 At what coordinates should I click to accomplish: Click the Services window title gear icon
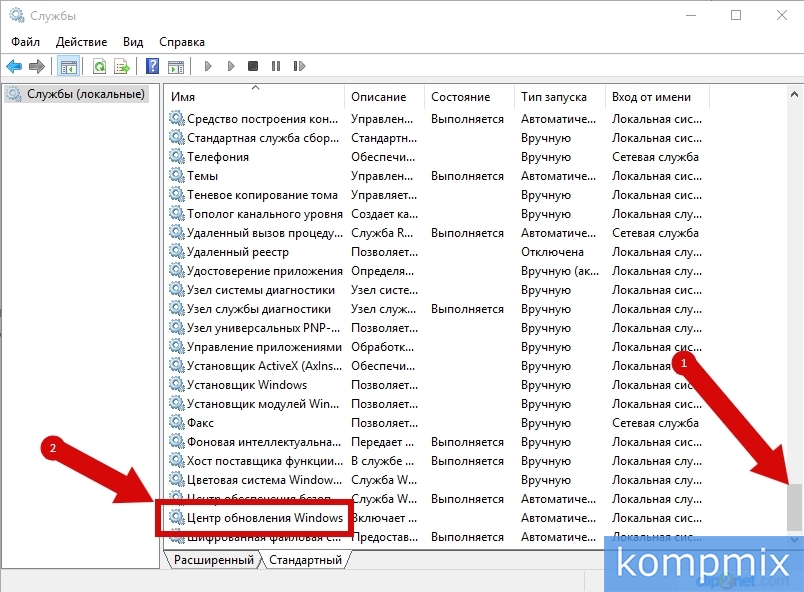(x=17, y=15)
